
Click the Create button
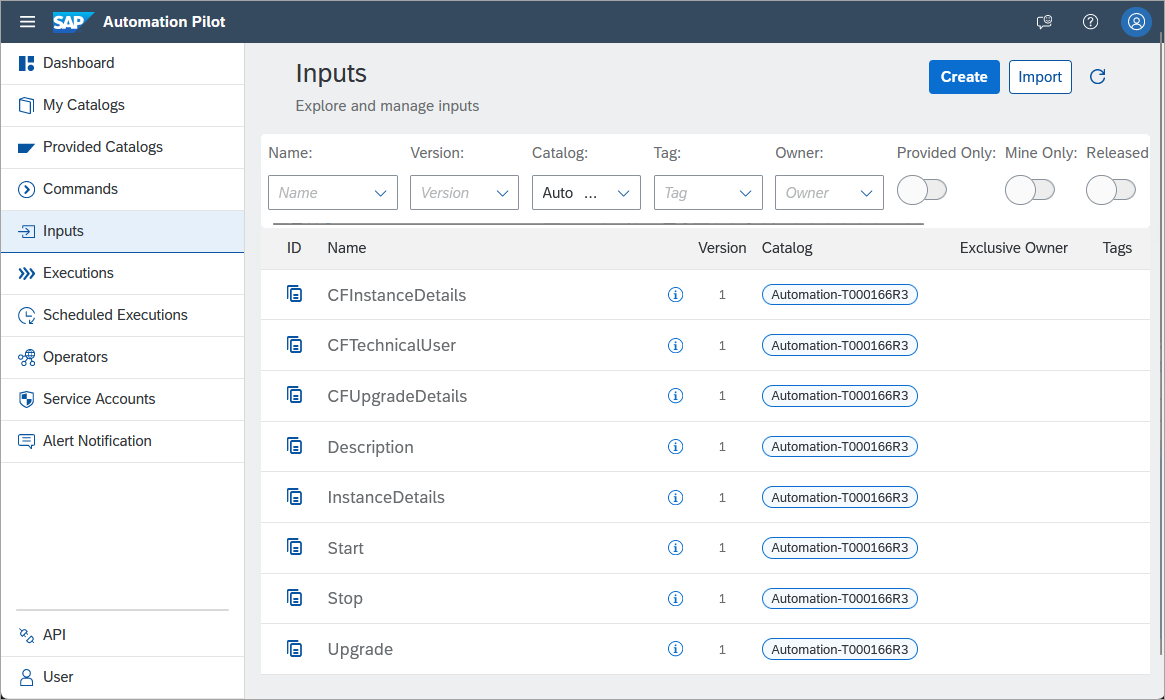pos(964,77)
